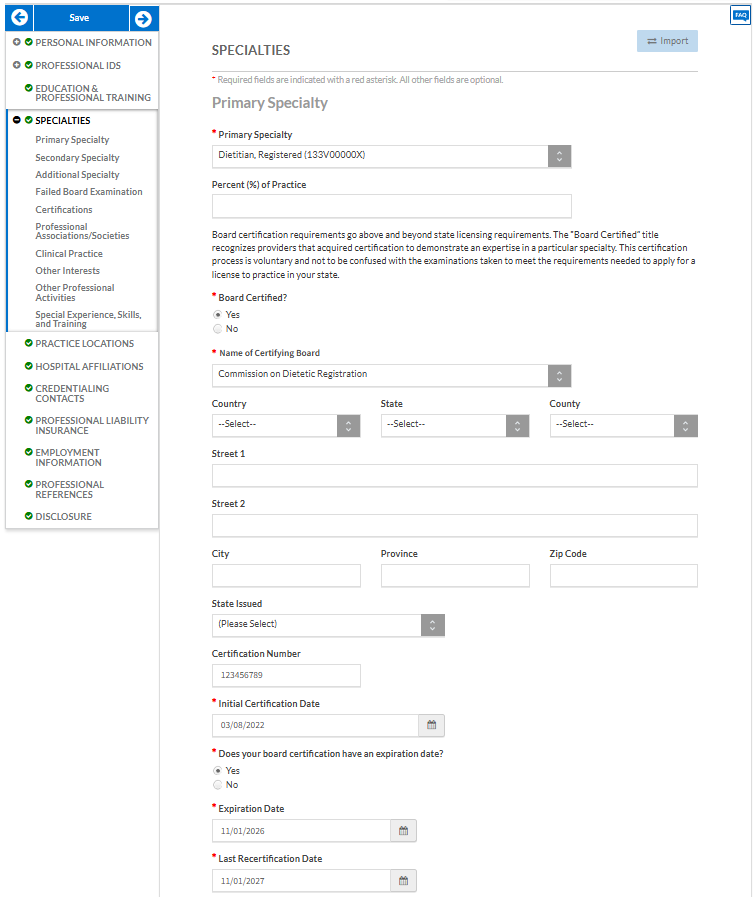Open Initial Certification Date calendar picker
The height and width of the screenshot is (897, 756).
pyautogui.click(x=432, y=725)
